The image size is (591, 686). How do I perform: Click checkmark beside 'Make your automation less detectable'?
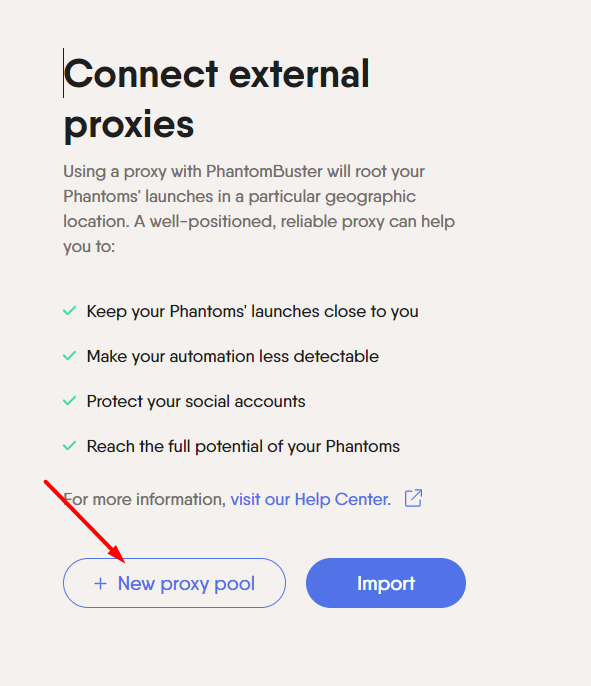tap(70, 356)
